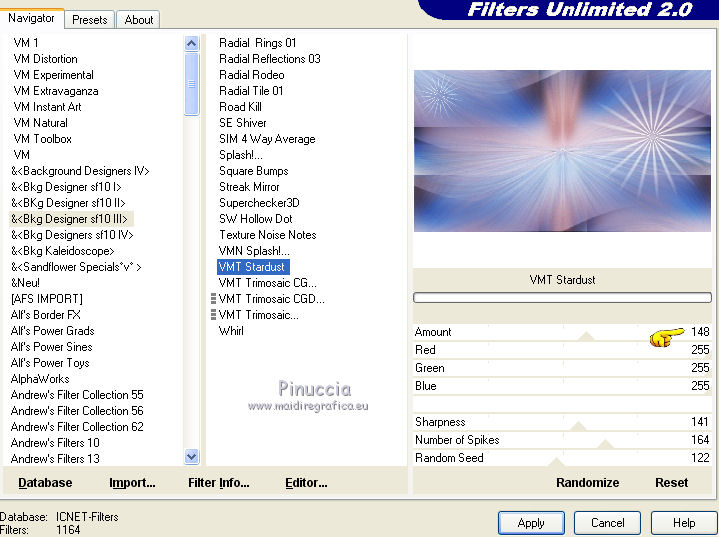719x537 pixels.
Task: Select VMT Trimosaic CG... filter
Action: coord(267,282)
